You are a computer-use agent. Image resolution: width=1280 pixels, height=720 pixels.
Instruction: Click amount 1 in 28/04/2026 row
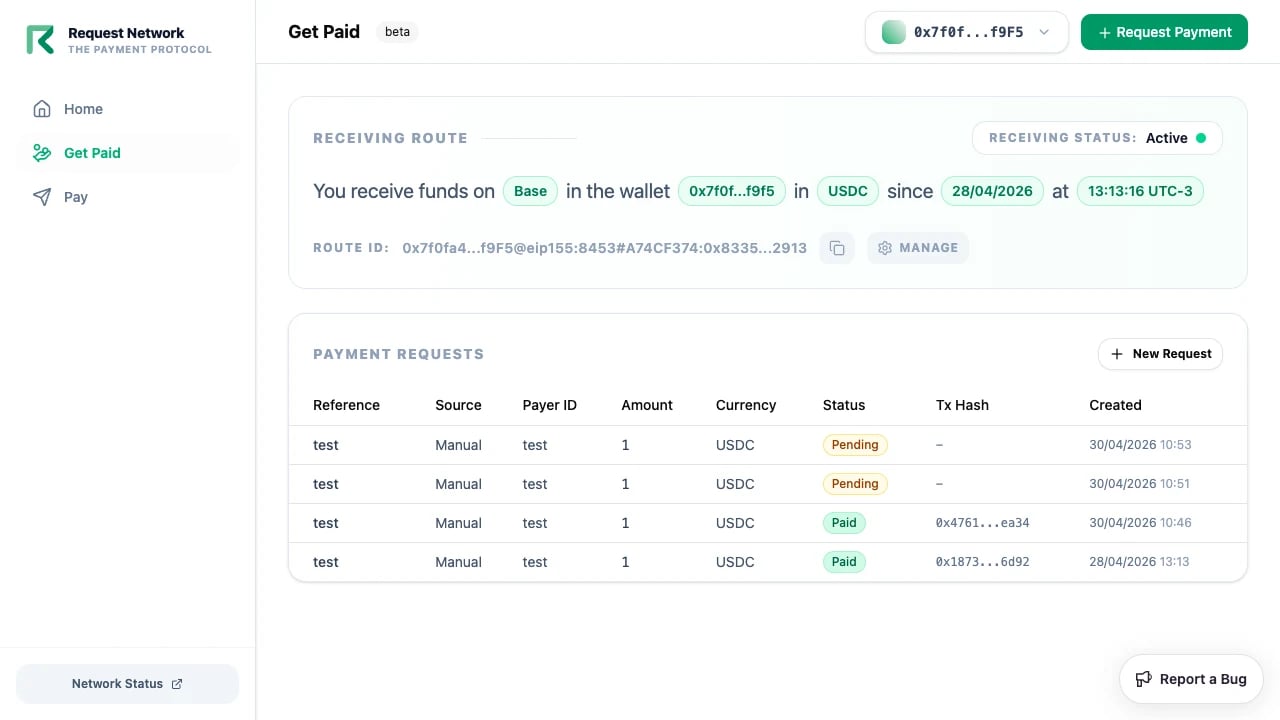coord(625,562)
